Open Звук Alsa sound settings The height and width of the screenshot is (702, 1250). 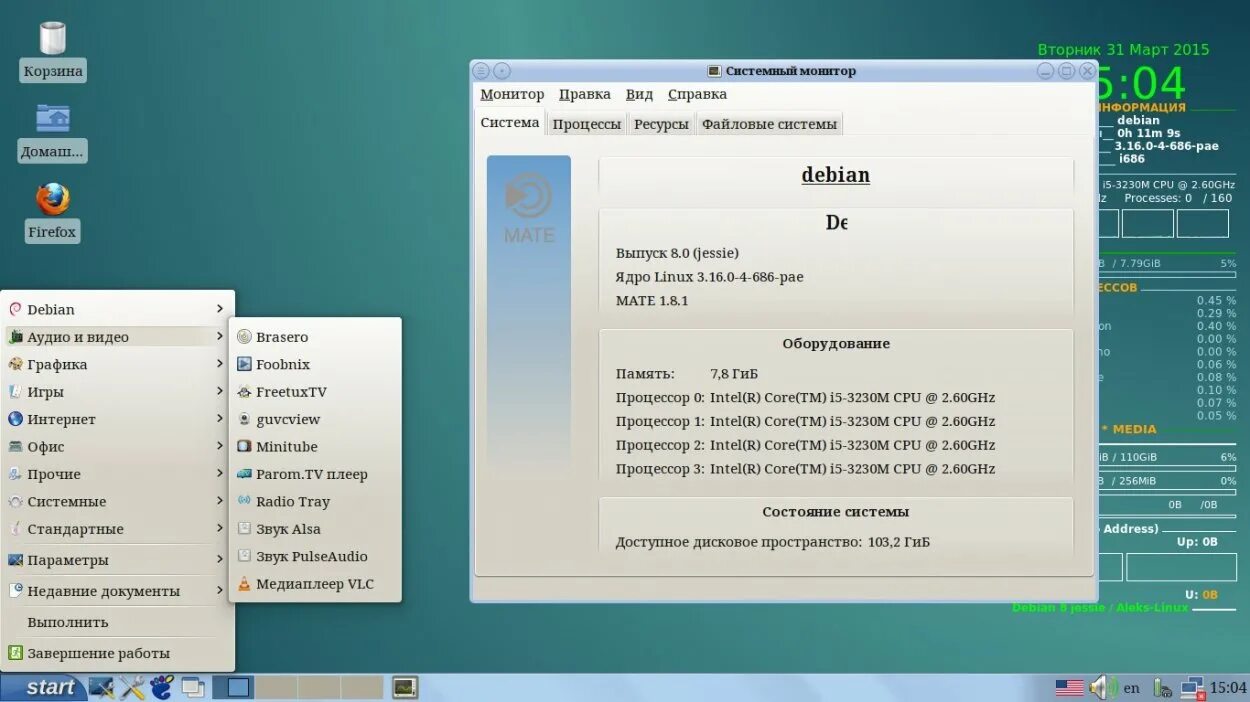(x=315, y=530)
